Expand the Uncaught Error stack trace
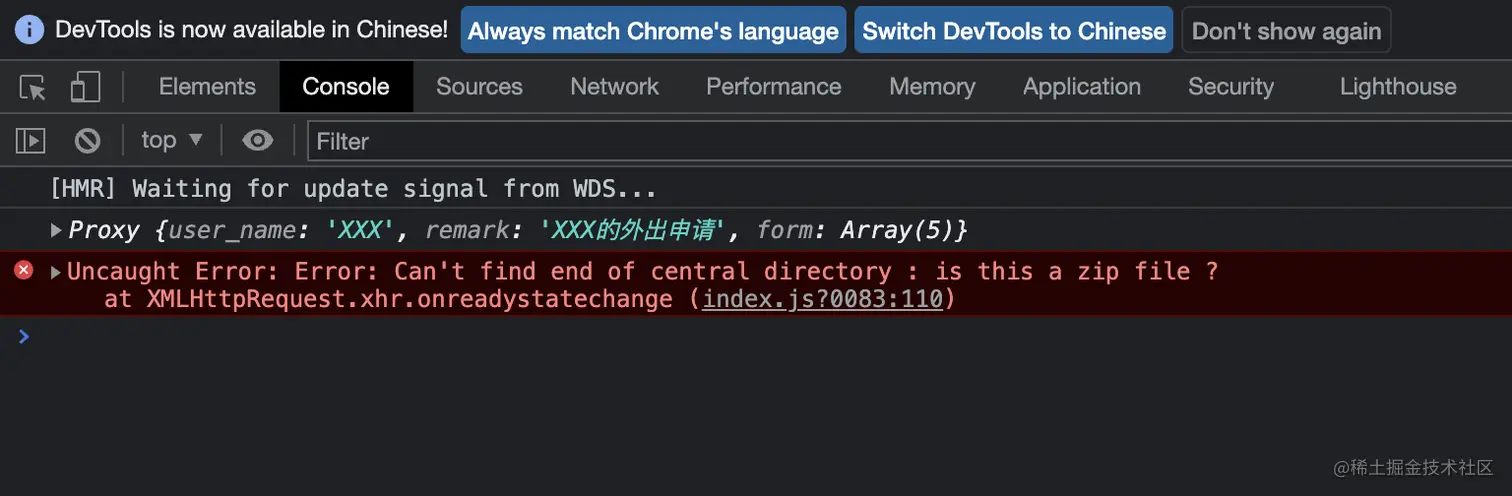Image resolution: width=1512 pixels, height=496 pixels. 56,271
